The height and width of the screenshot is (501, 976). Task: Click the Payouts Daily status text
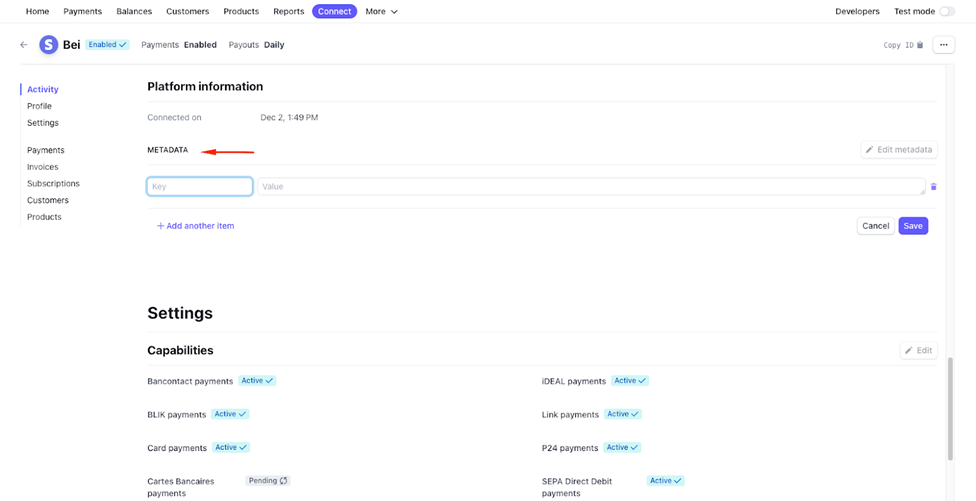pos(256,45)
